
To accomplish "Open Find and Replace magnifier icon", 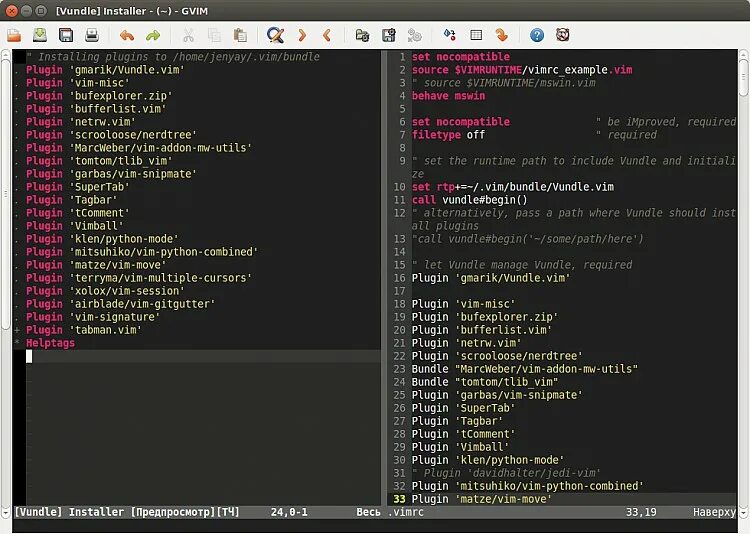I will (x=276, y=35).
